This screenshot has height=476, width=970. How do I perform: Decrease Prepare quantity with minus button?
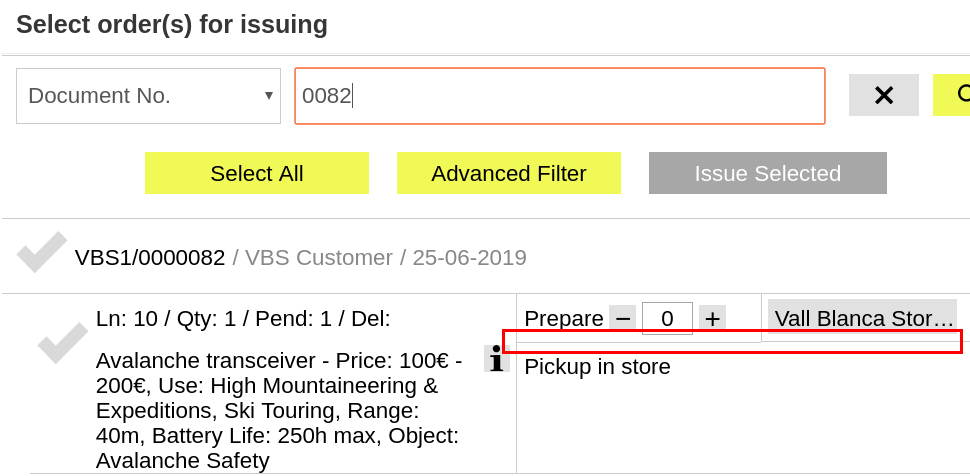[x=623, y=319]
